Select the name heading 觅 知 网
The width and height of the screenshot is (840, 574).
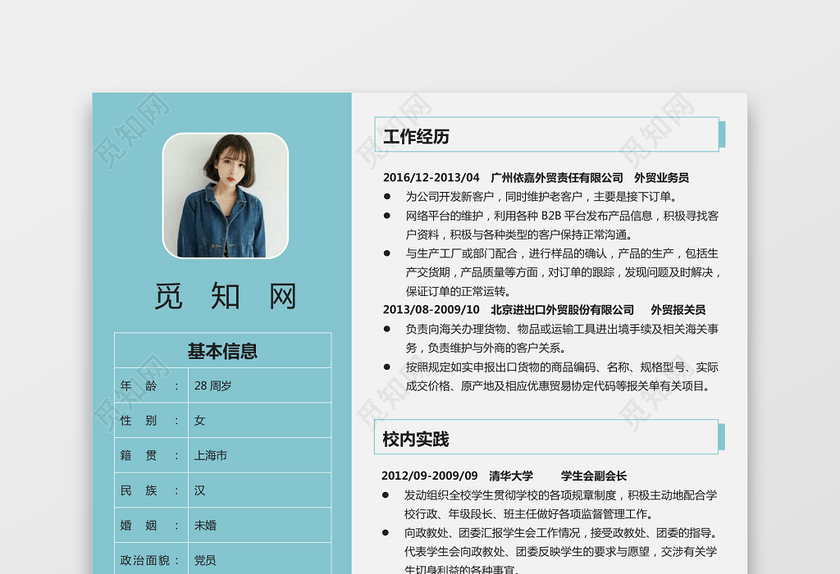click(226, 296)
